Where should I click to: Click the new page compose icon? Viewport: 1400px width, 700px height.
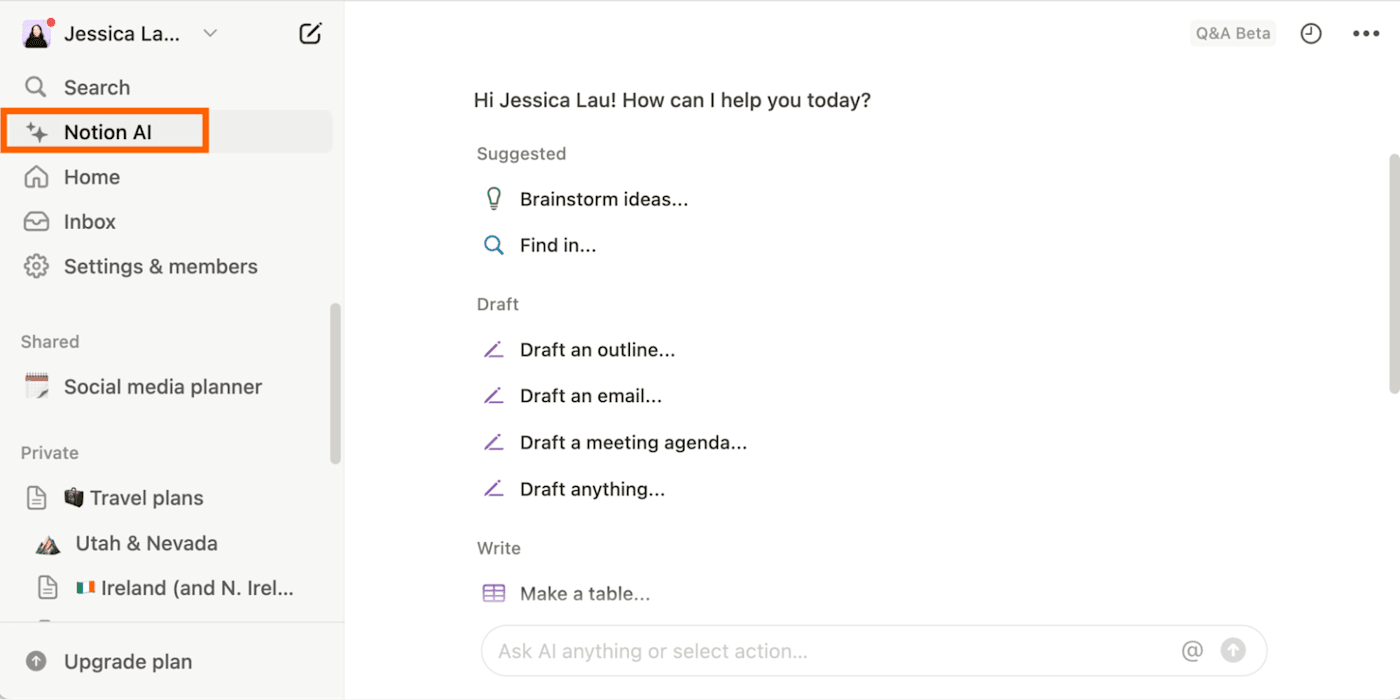pyautogui.click(x=310, y=32)
